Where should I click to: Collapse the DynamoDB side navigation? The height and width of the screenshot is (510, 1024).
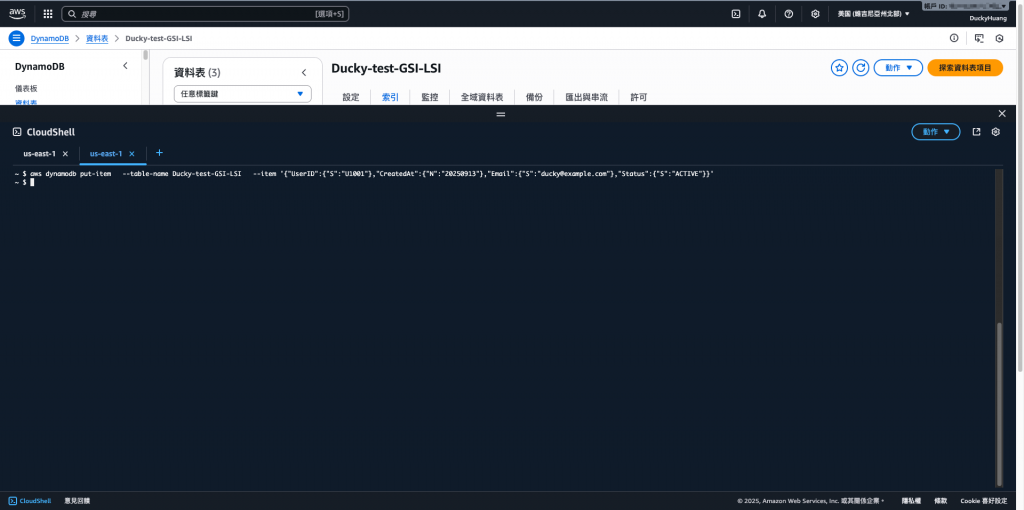[125, 66]
